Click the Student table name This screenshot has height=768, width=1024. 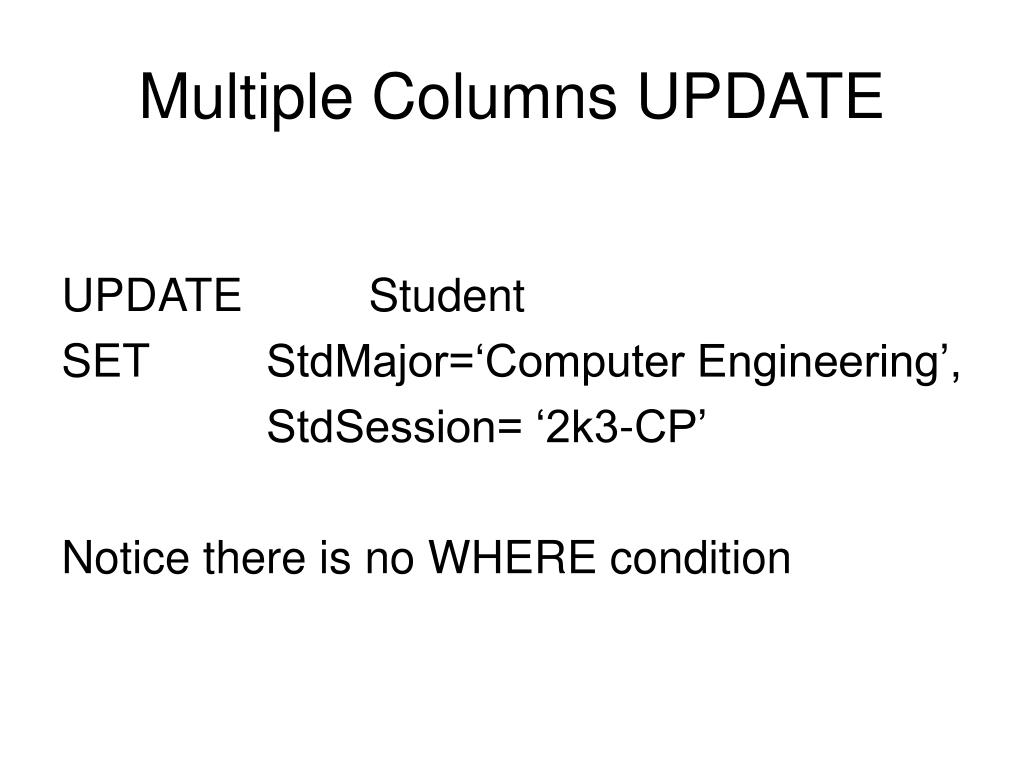447,296
